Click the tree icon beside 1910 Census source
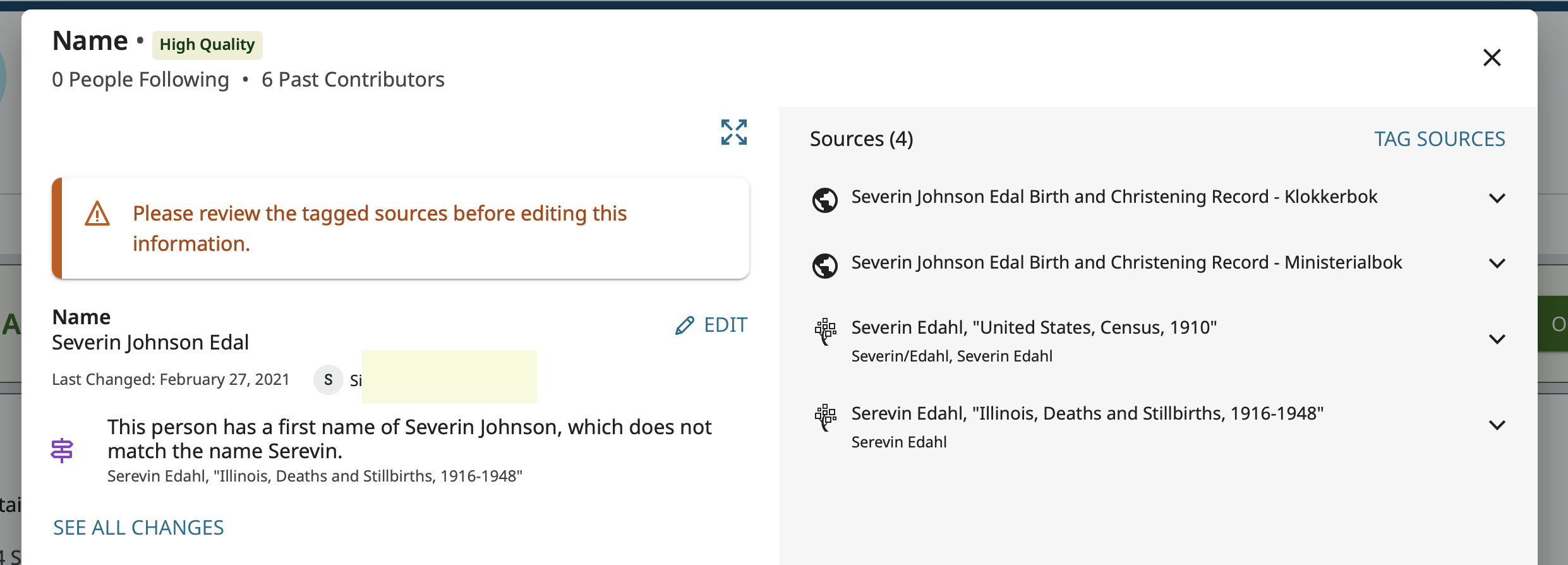Image resolution: width=1568 pixels, height=565 pixels. tap(824, 331)
